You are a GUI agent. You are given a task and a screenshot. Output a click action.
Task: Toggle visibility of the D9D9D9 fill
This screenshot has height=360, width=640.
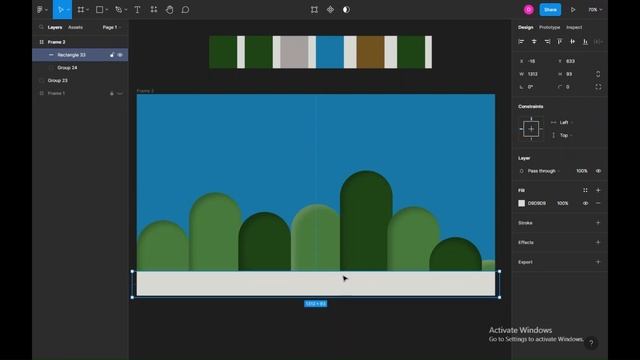(x=585, y=203)
